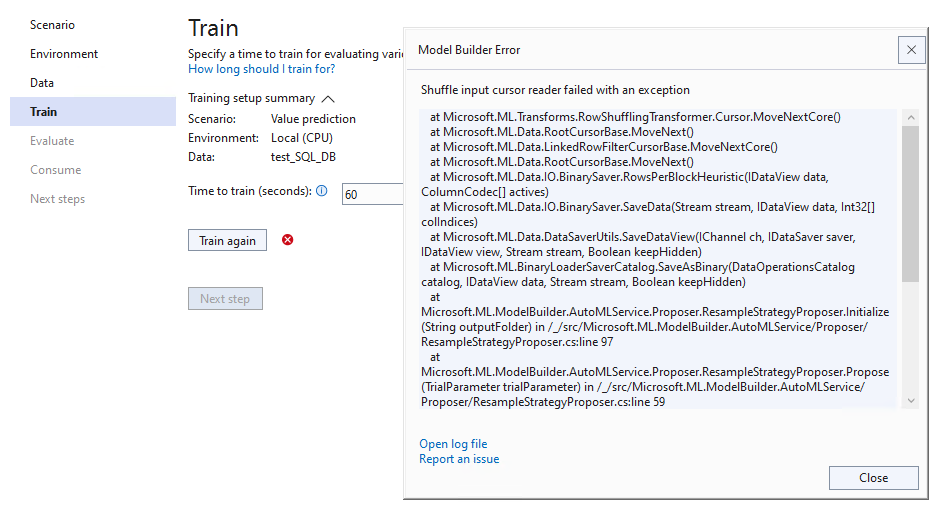The width and height of the screenshot is (938, 507).
Task: Click the error details scrollbar thumb
Action: pos(910,203)
